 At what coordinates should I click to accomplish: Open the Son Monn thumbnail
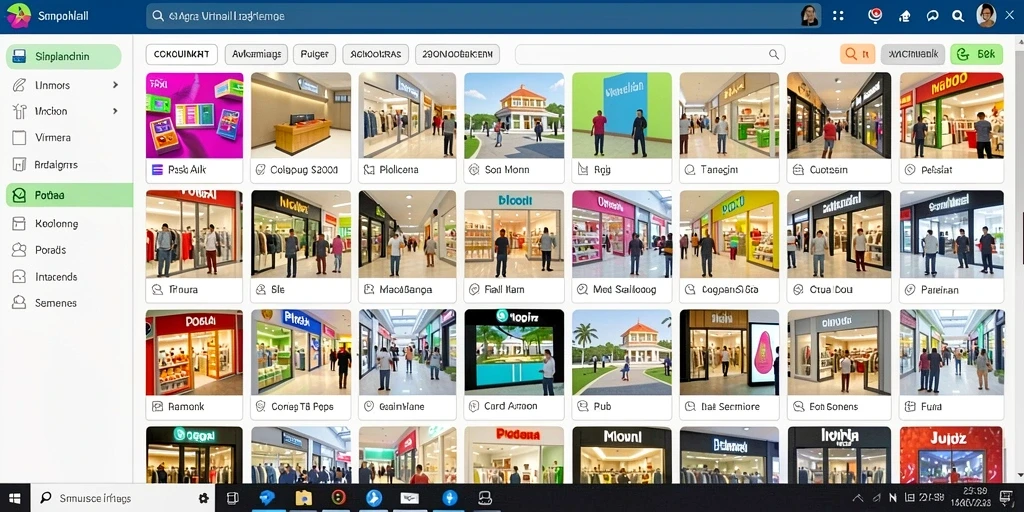514,115
